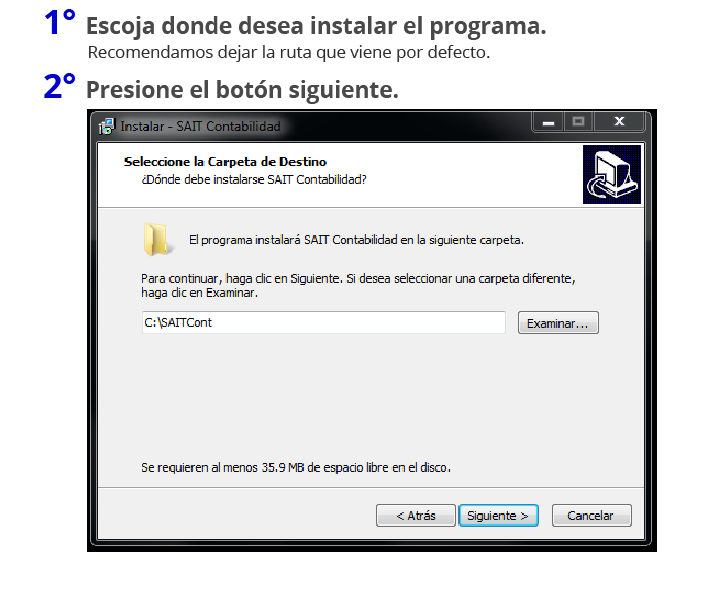Click the Presione el botón siguiente heading

(x=242, y=89)
